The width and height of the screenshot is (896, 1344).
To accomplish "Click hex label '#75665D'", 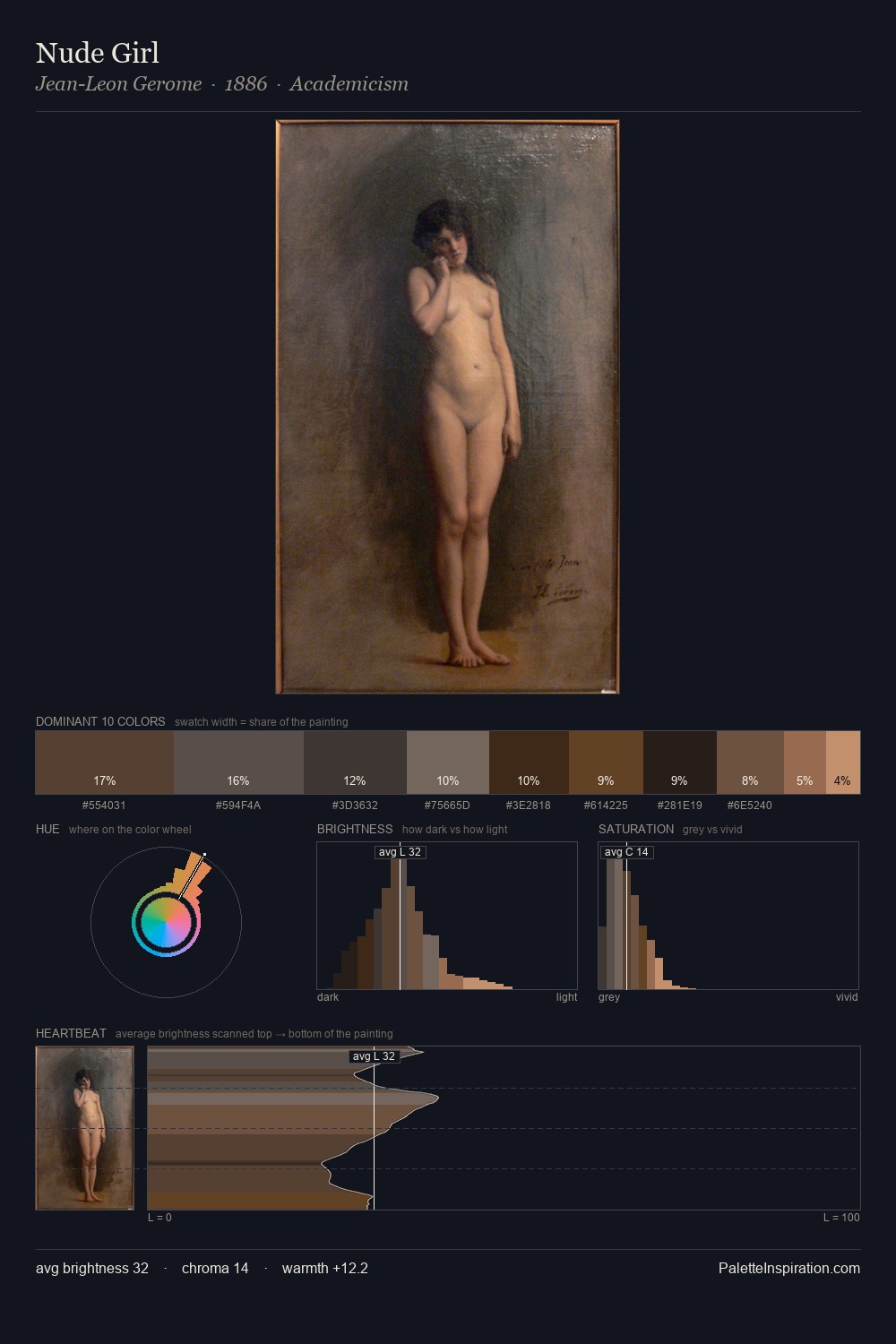I will [x=448, y=806].
